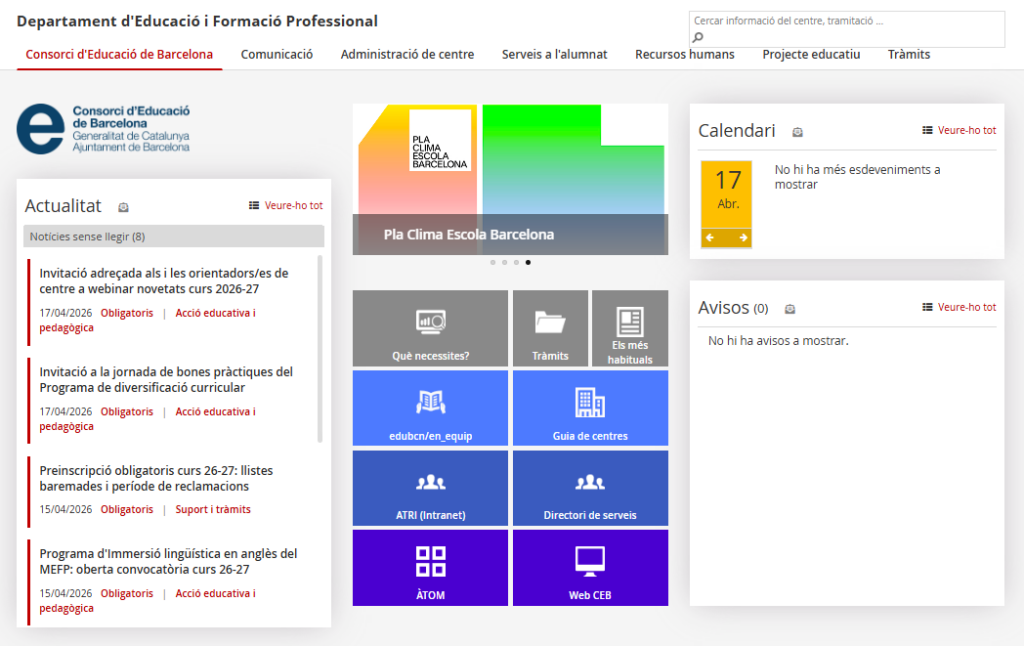
Task: Open the ATRI (Intranet) tile
Action: [430, 488]
